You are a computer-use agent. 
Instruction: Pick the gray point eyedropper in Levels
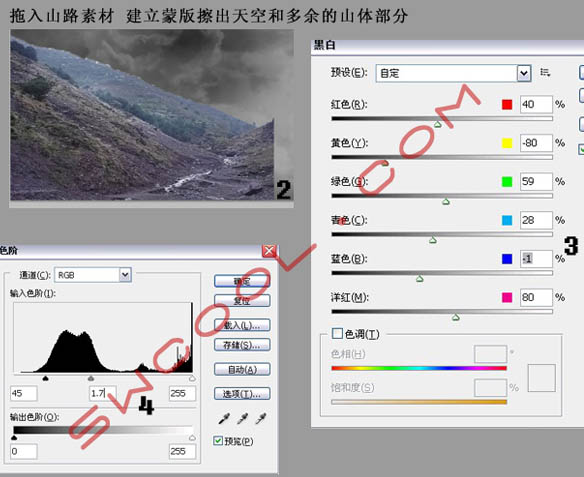(242, 419)
